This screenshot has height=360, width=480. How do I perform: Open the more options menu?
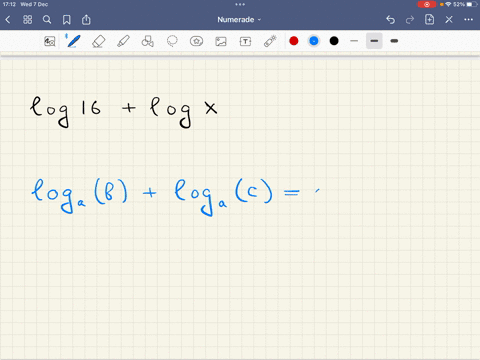point(469,20)
